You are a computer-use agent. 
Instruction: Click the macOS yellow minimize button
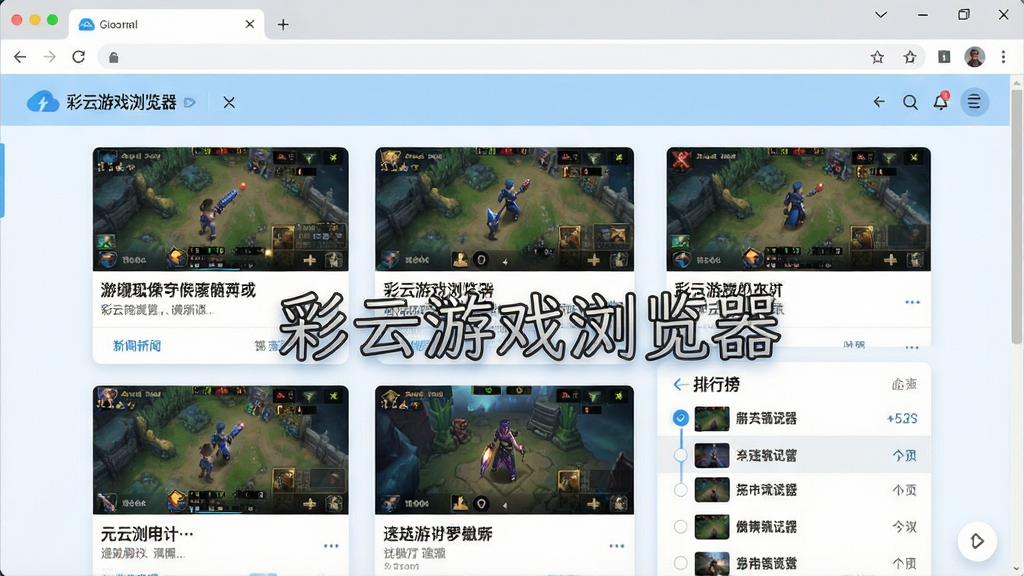coord(35,20)
